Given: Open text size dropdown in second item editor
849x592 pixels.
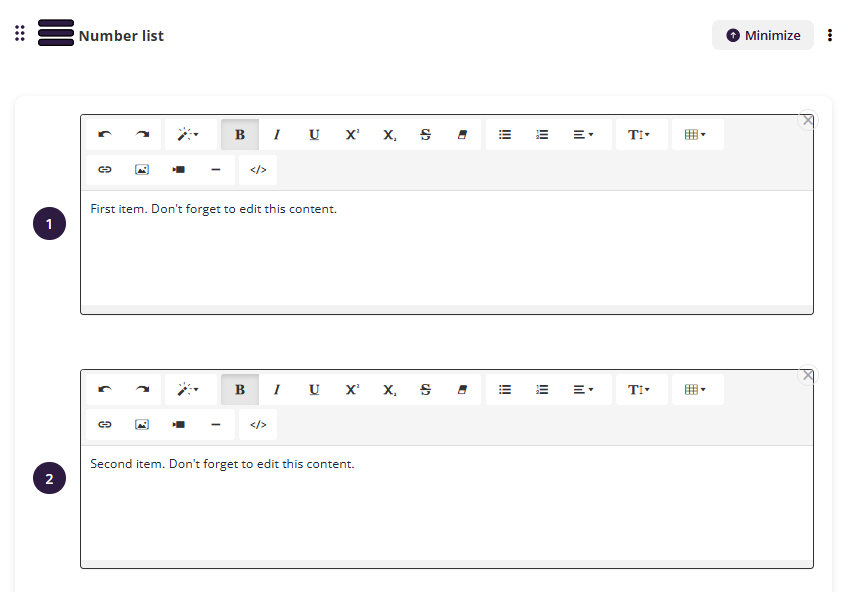Looking at the screenshot, I should pos(639,389).
